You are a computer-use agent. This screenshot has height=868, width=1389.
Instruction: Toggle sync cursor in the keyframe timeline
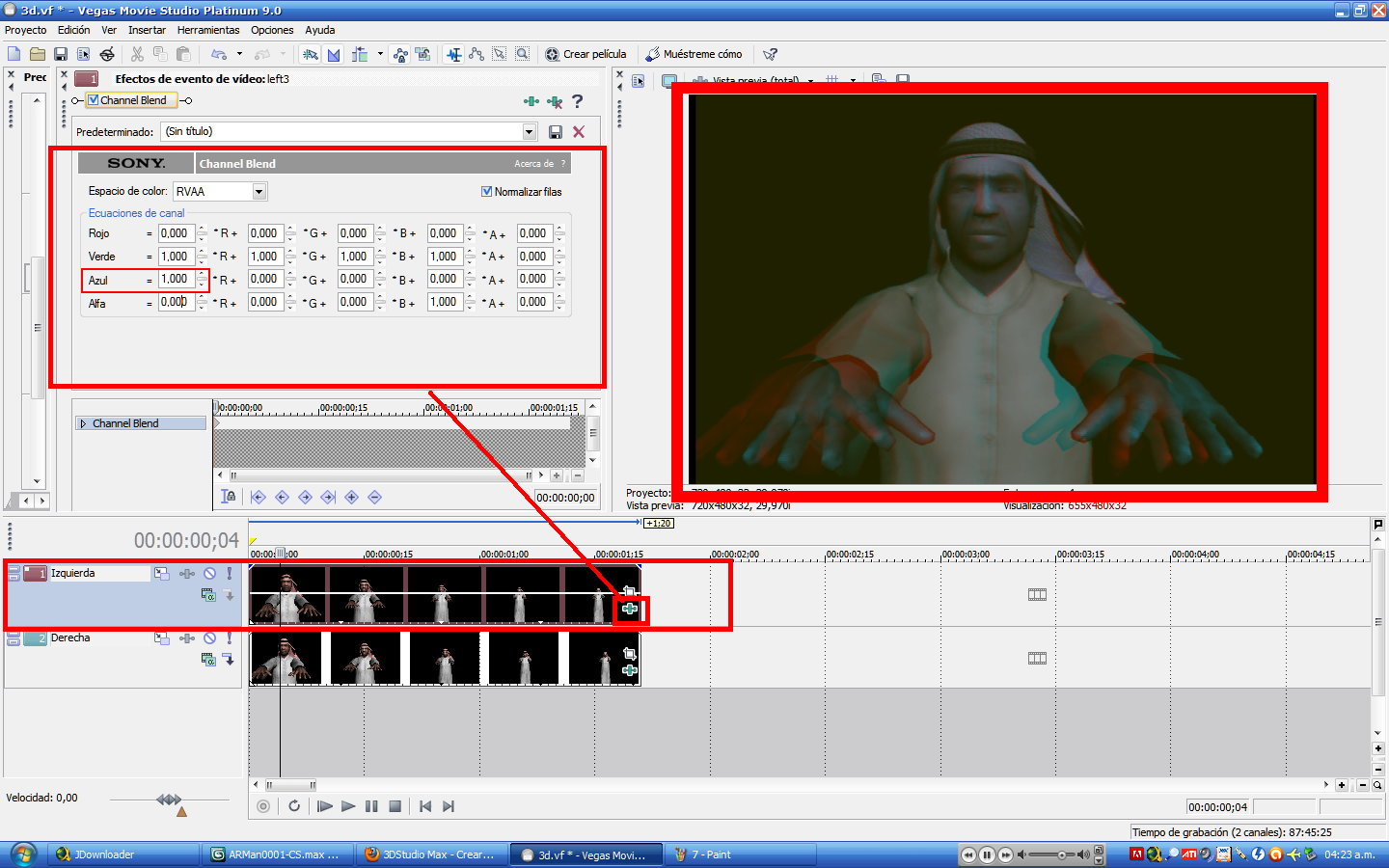[x=229, y=497]
